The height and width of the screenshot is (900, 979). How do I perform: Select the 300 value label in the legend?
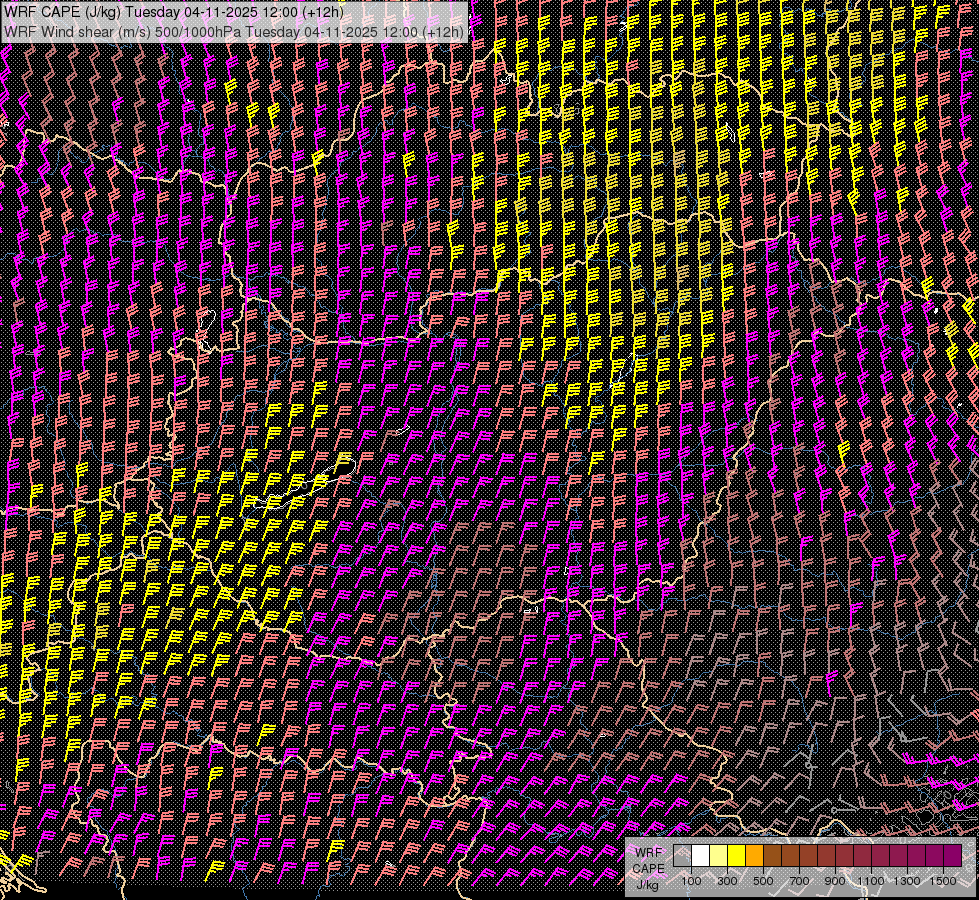727,881
